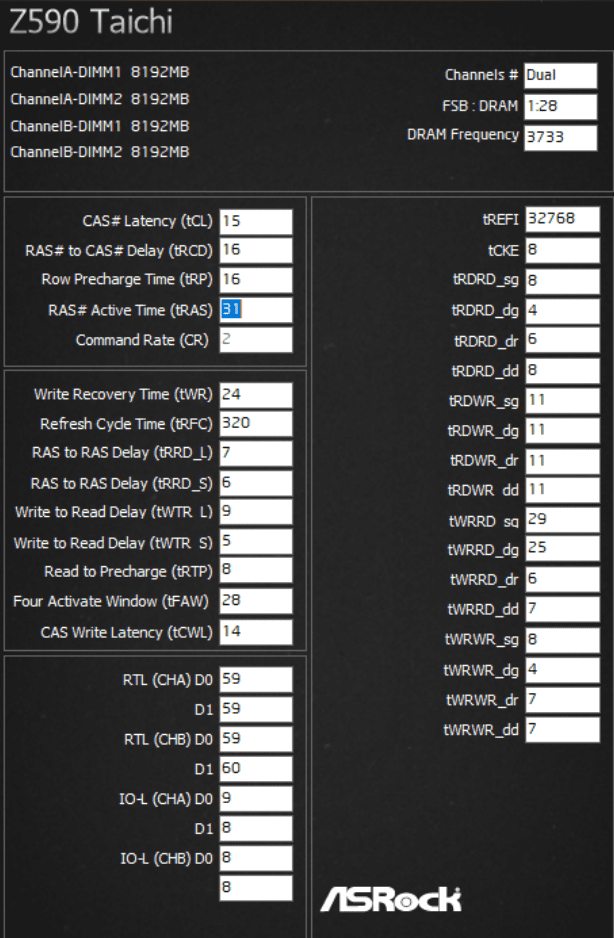Viewport: 614px width, 938px height.
Task: Click the RTL (CHA) D1 field showing 59
Action: click(256, 709)
